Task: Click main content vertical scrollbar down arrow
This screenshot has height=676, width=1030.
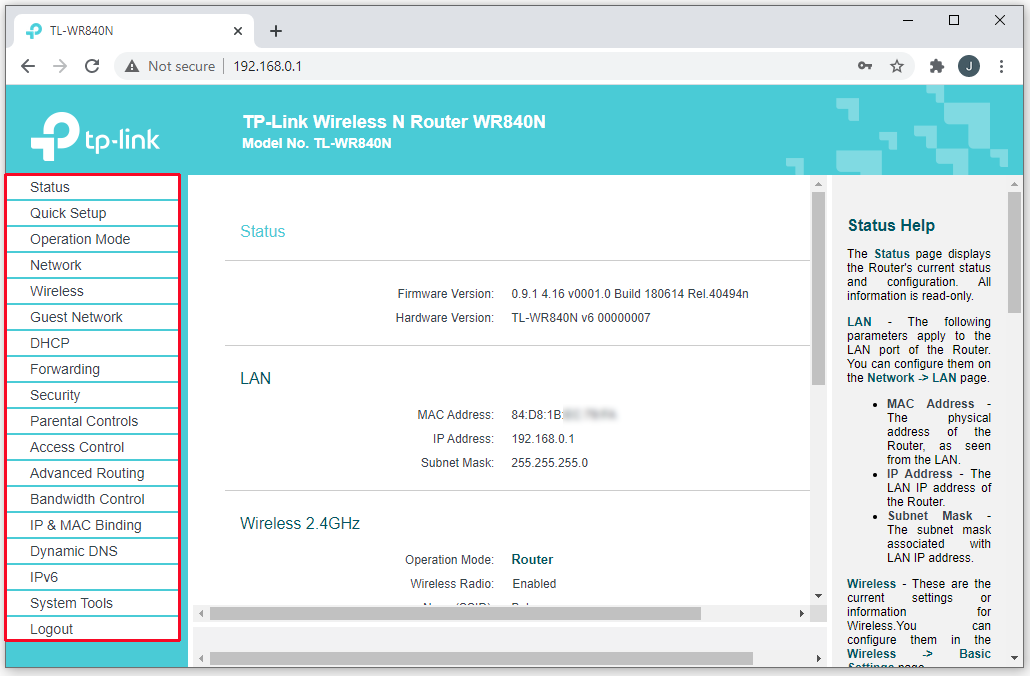Action: (x=818, y=596)
